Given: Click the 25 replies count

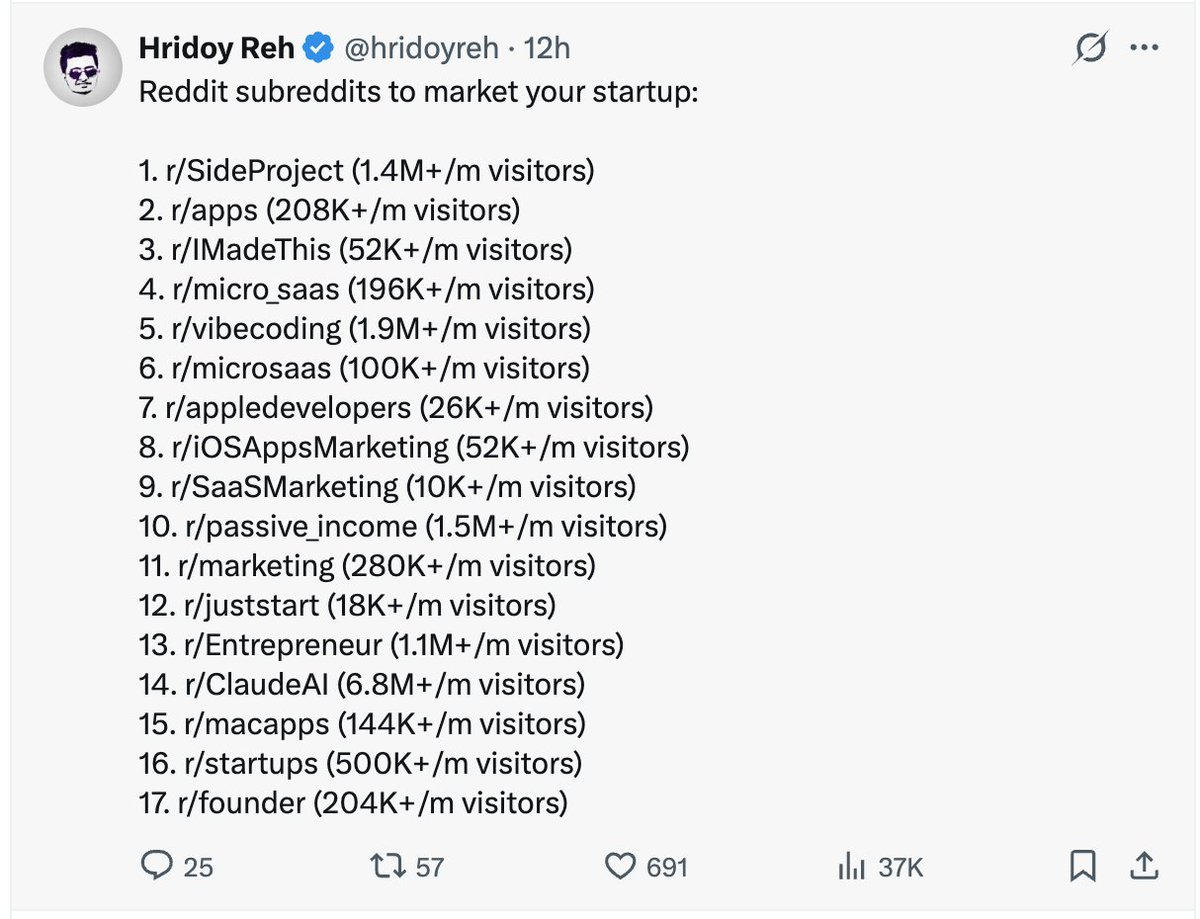Looking at the screenshot, I should [198, 866].
